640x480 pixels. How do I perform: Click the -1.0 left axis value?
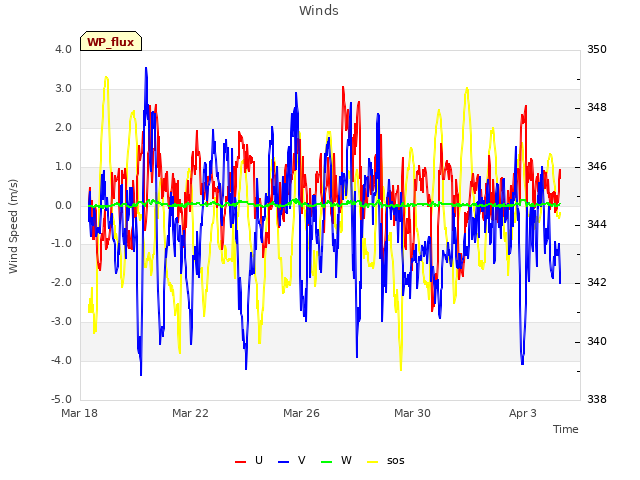(61, 244)
